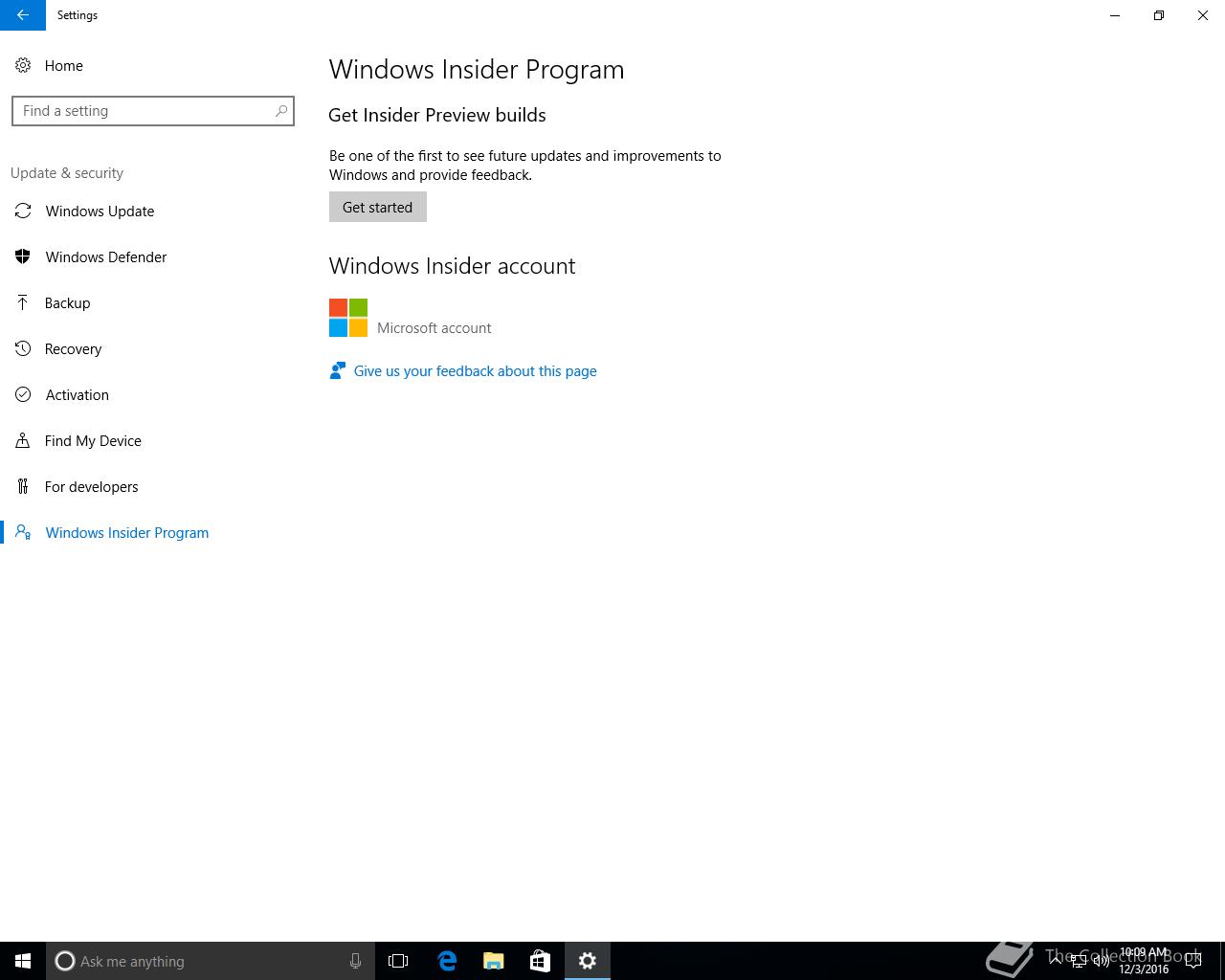Click the Cortana circle icon

(x=65, y=961)
